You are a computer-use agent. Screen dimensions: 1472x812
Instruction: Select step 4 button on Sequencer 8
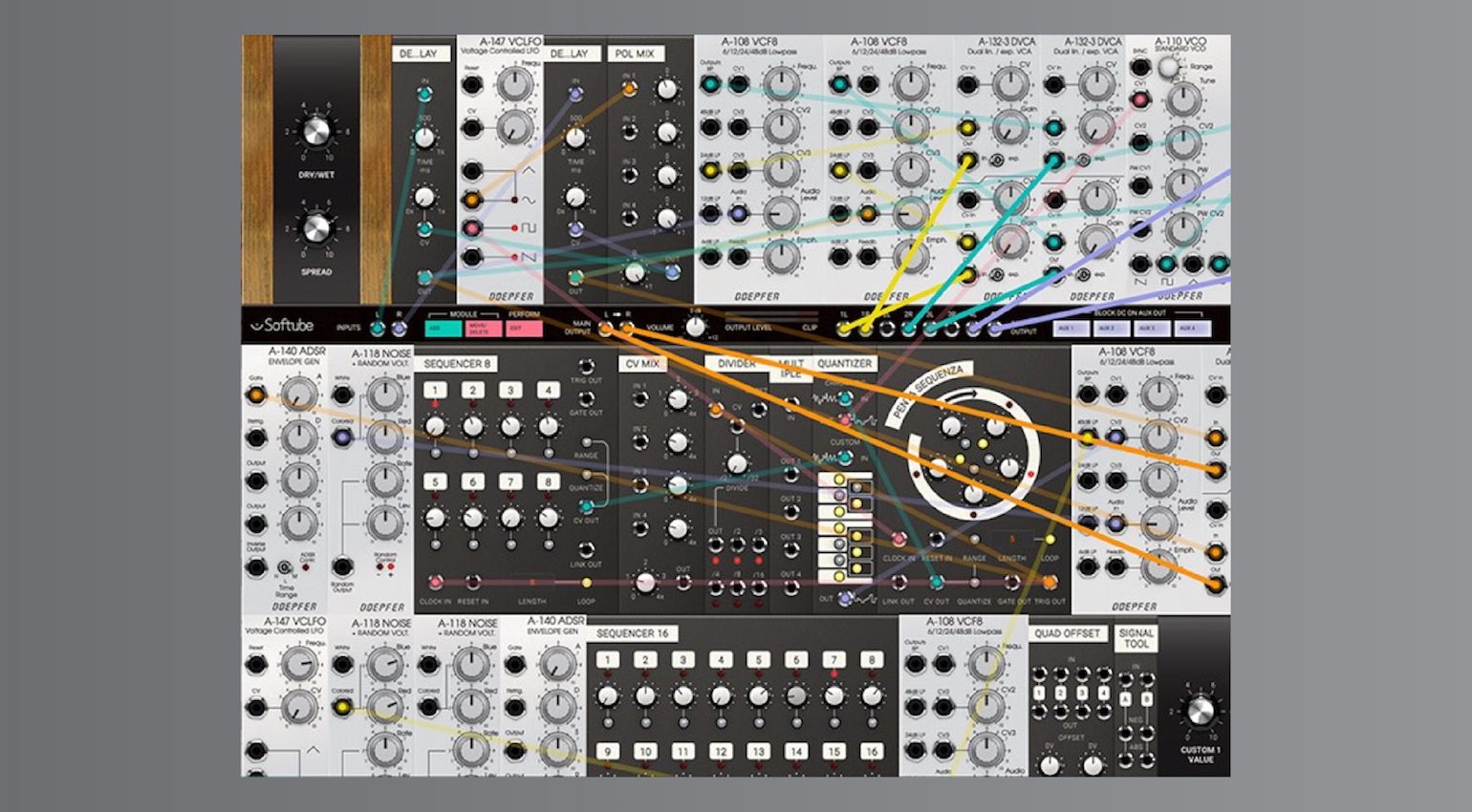click(x=548, y=390)
